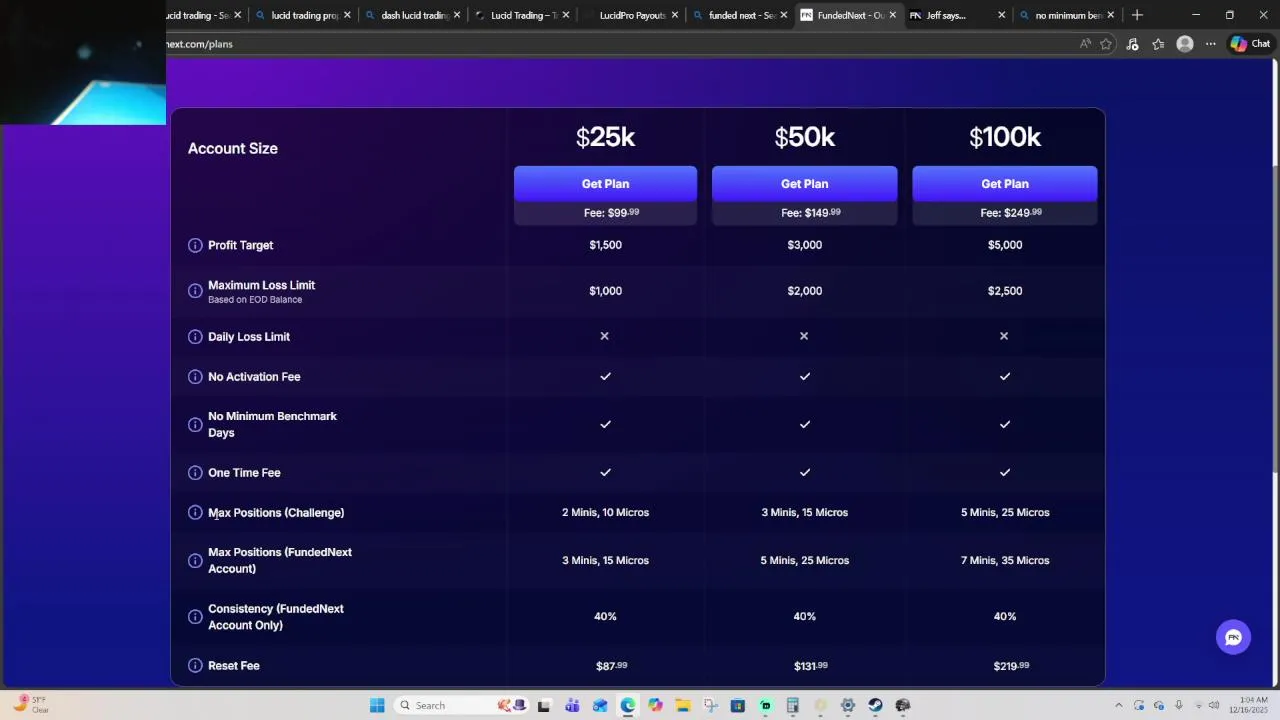
Task: Open Calculator from the taskbar
Action: (x=792, y=705)
